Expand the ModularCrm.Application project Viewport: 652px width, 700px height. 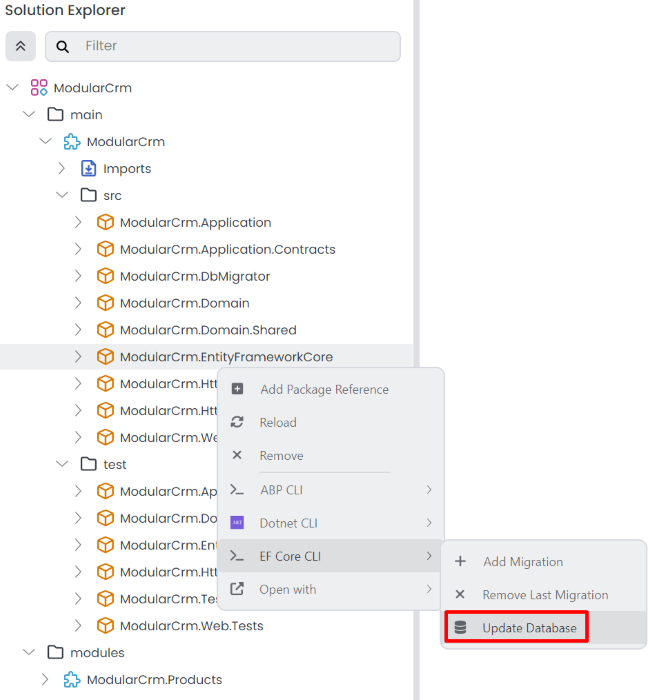click(78, 222)
